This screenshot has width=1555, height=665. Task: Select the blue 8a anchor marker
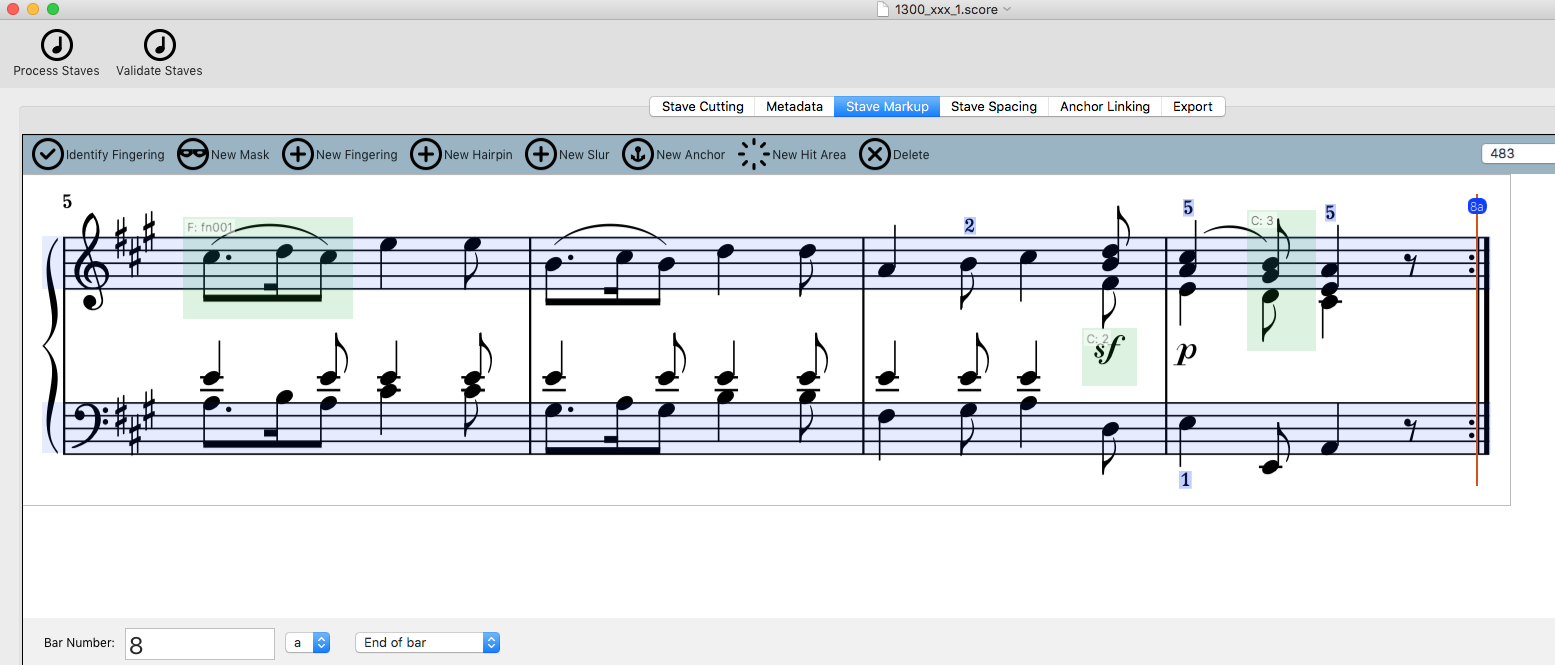pos(1477,207)
